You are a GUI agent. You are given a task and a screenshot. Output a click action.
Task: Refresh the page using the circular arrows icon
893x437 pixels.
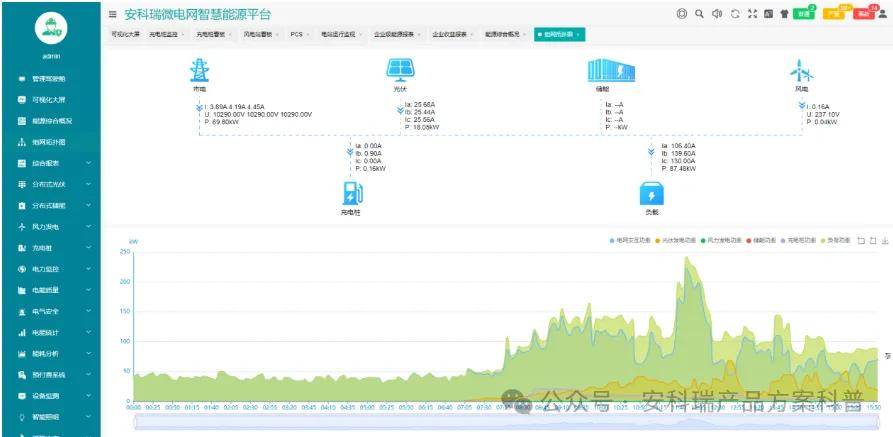pos(735,14)
